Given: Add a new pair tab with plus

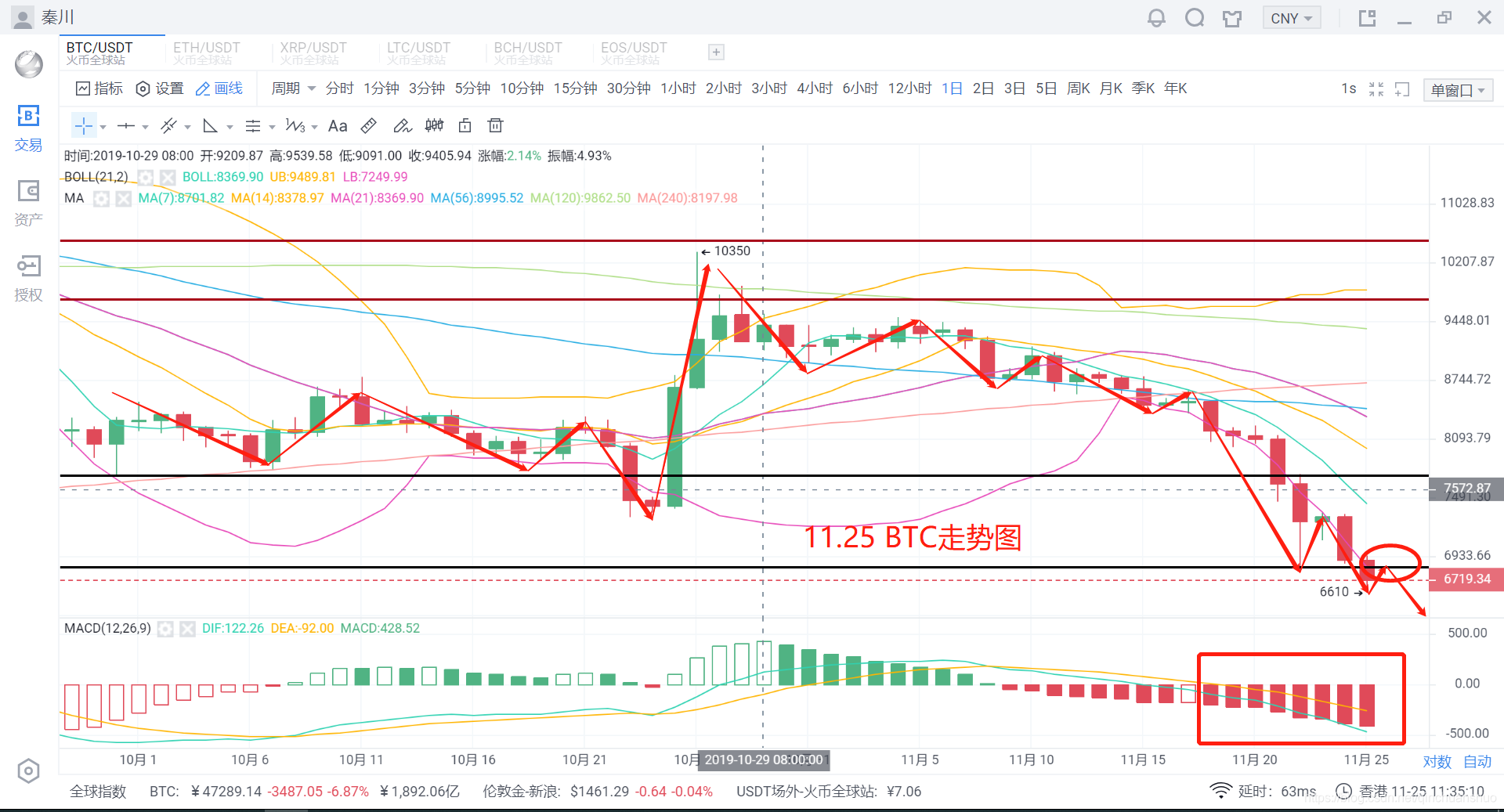Looking at the screenshot, I should (x=716, y=52).
